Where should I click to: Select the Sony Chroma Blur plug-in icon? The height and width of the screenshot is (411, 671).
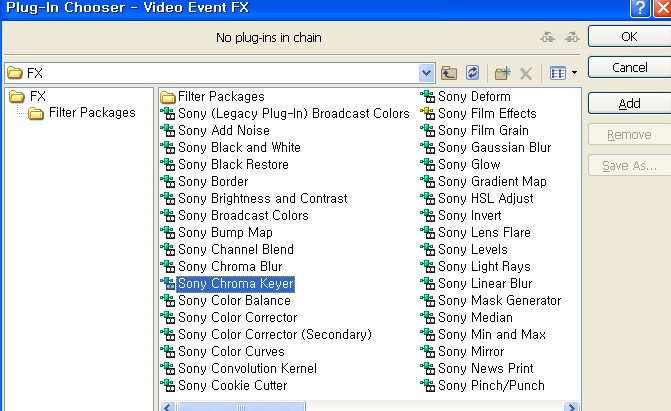168,267
